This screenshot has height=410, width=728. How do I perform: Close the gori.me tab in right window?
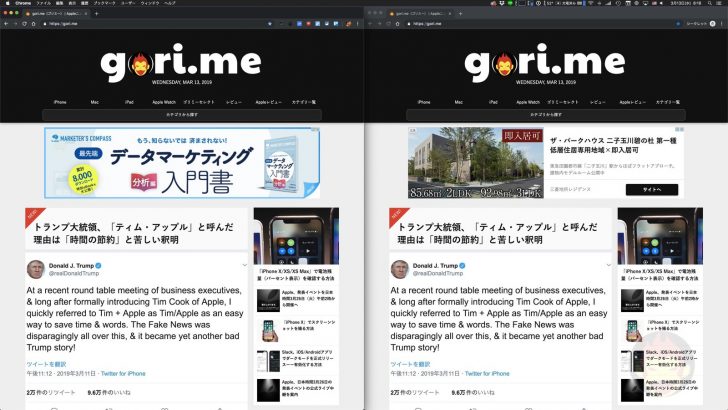[x=450, y=13]
